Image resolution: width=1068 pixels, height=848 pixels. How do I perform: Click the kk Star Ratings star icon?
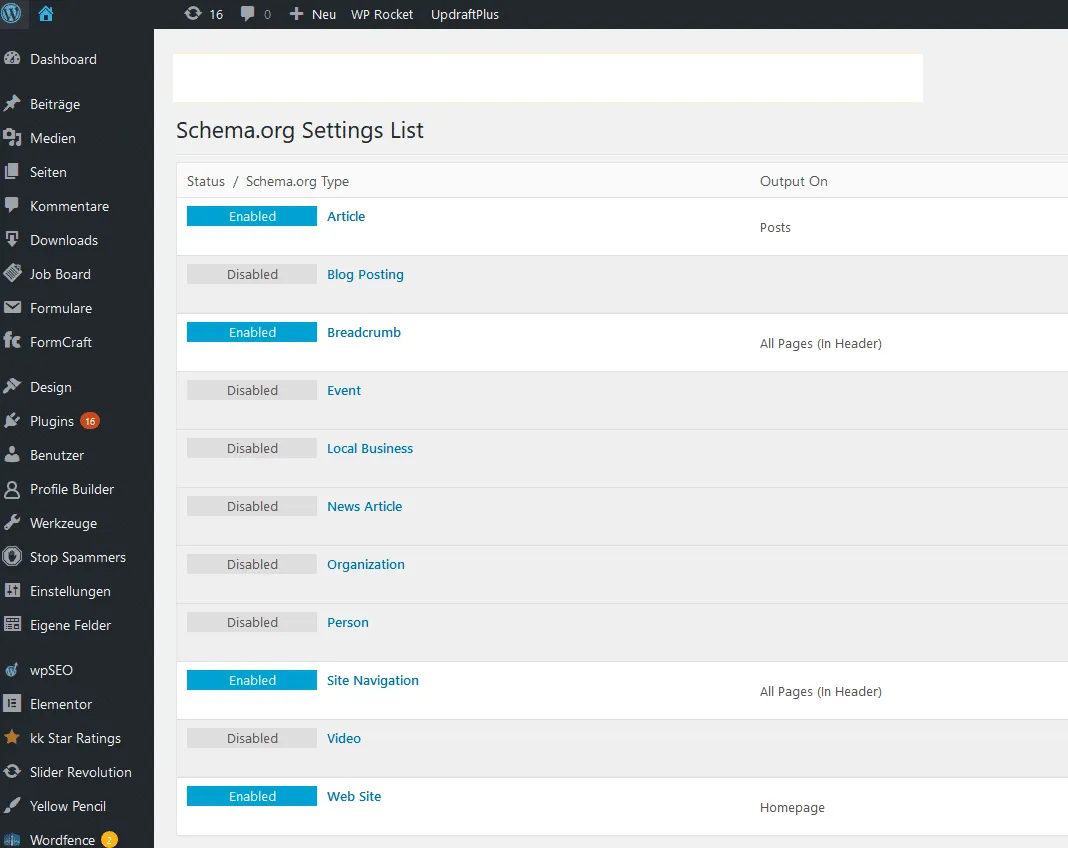12,737
